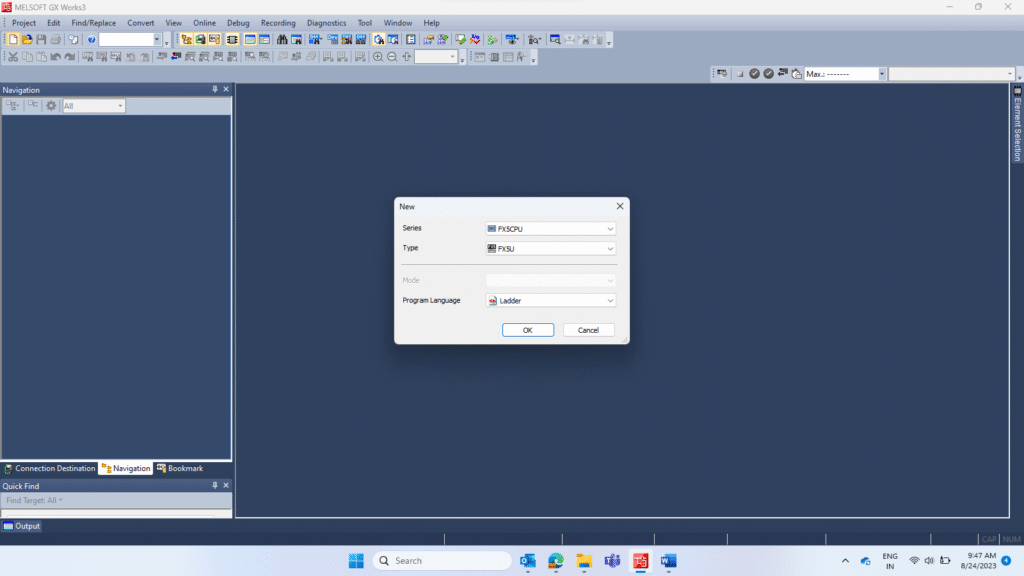Open the Project menu
1024x576 pixels.
click(x=24, y=23)
